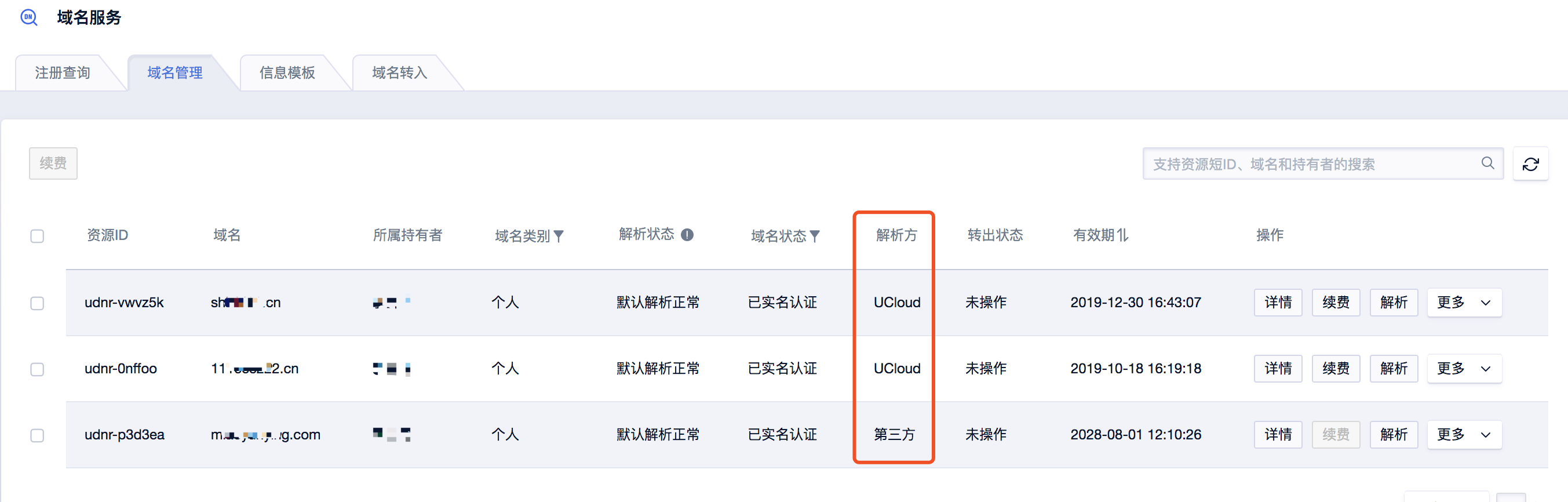Check the checkbox for domain udnr-vwvz5k
Image resolution: width=1568 pixels, height=502 pixels.
coord(37,303)
